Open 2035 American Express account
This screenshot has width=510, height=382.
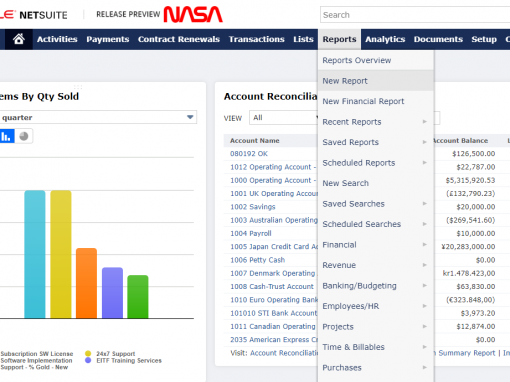(x=274, y=340)
